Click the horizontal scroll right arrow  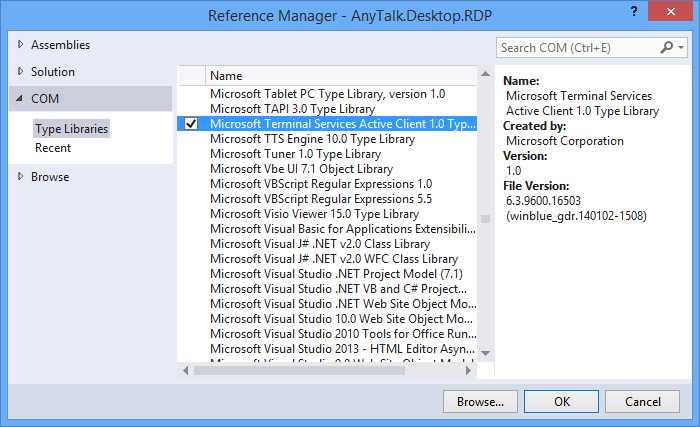(x=468, y=370)
